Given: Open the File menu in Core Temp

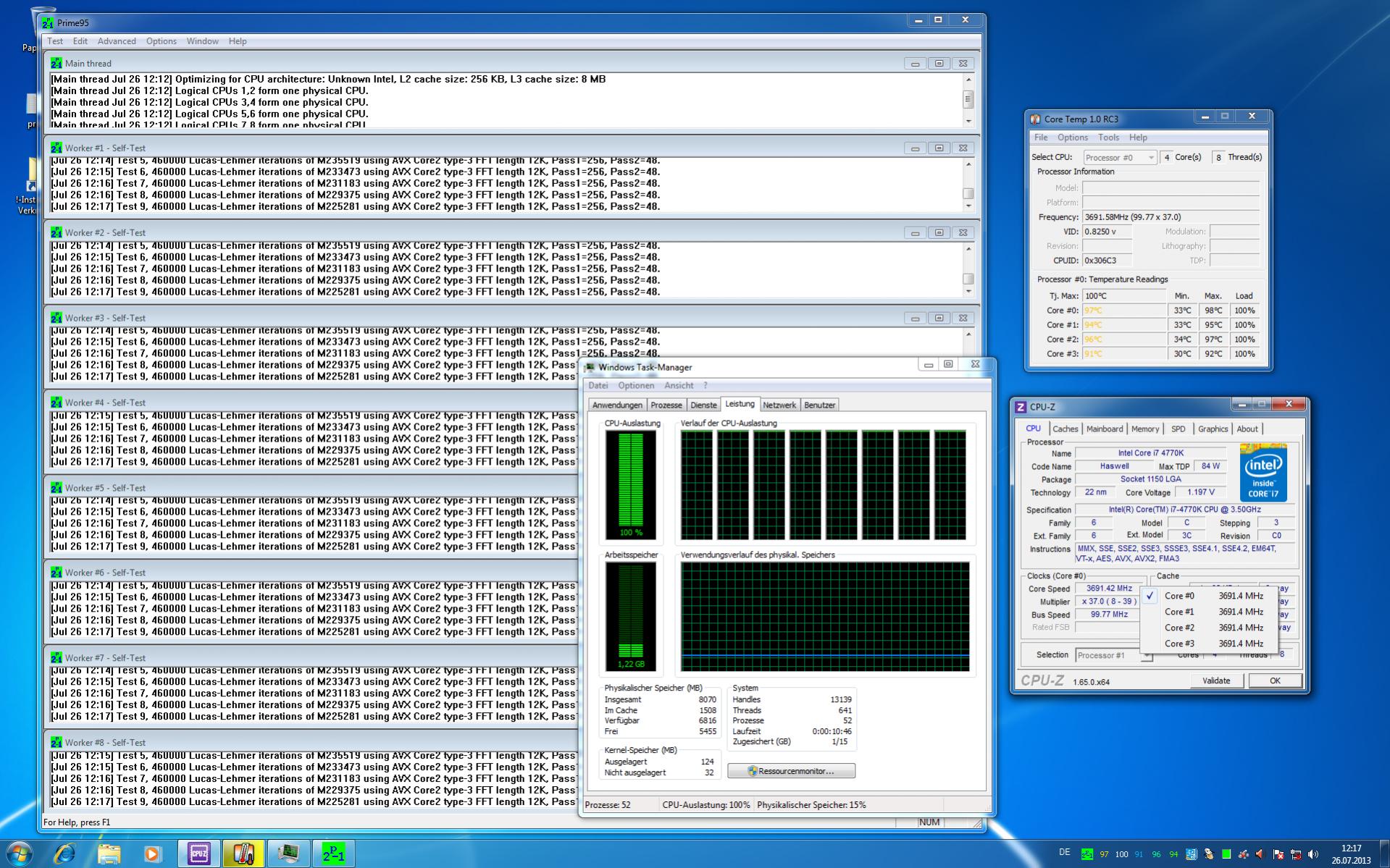Looking at the screenshot, I should point(1041,138).
